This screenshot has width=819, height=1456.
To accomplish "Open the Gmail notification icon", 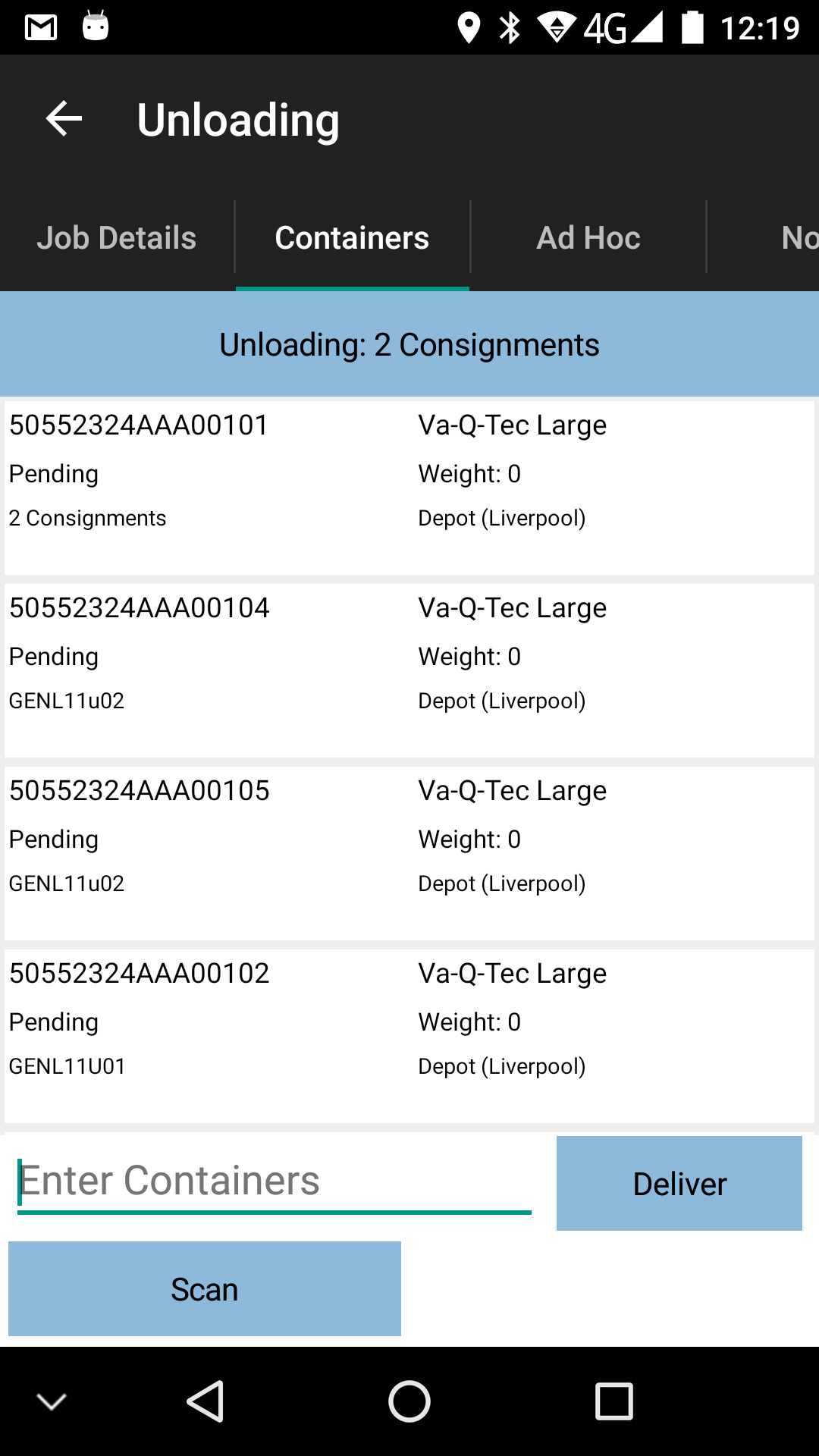I will pos(41,28).
